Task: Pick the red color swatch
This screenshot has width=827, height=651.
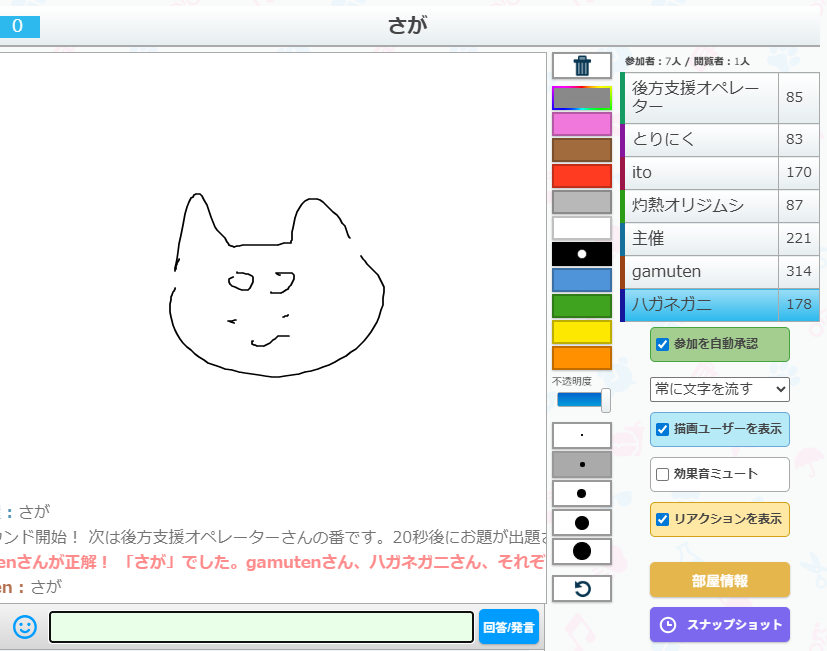Action: coord(582,176)
